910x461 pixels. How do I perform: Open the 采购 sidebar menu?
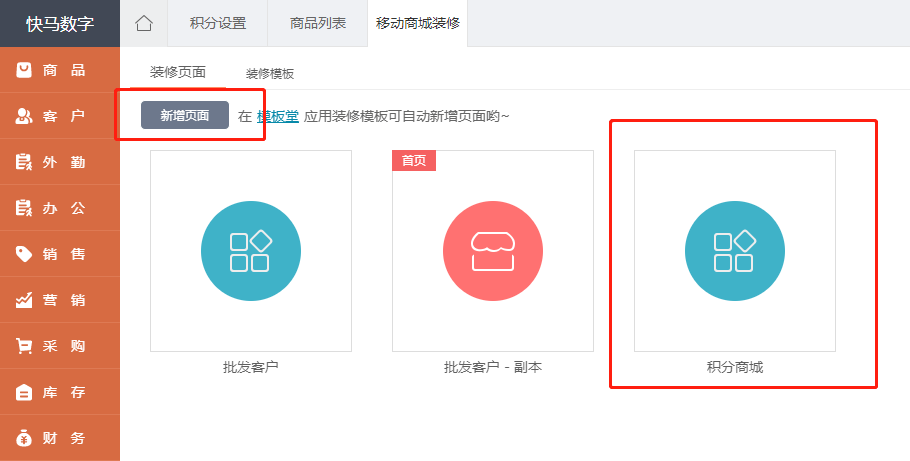[60, 346]
